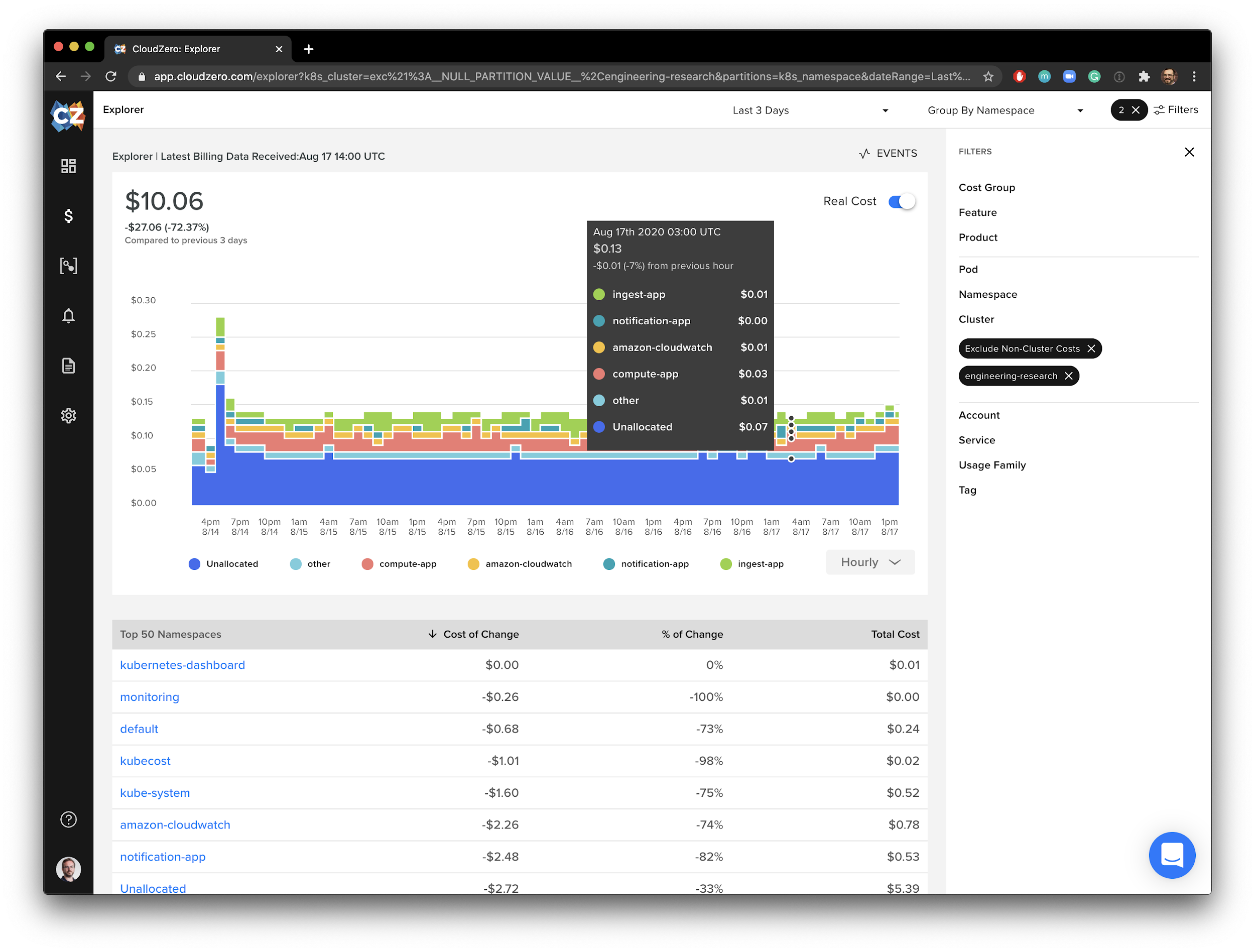Viewport: 1255px width, 952px height.
Task: Change the Hourly granularity dropdown
Action: 870,562
